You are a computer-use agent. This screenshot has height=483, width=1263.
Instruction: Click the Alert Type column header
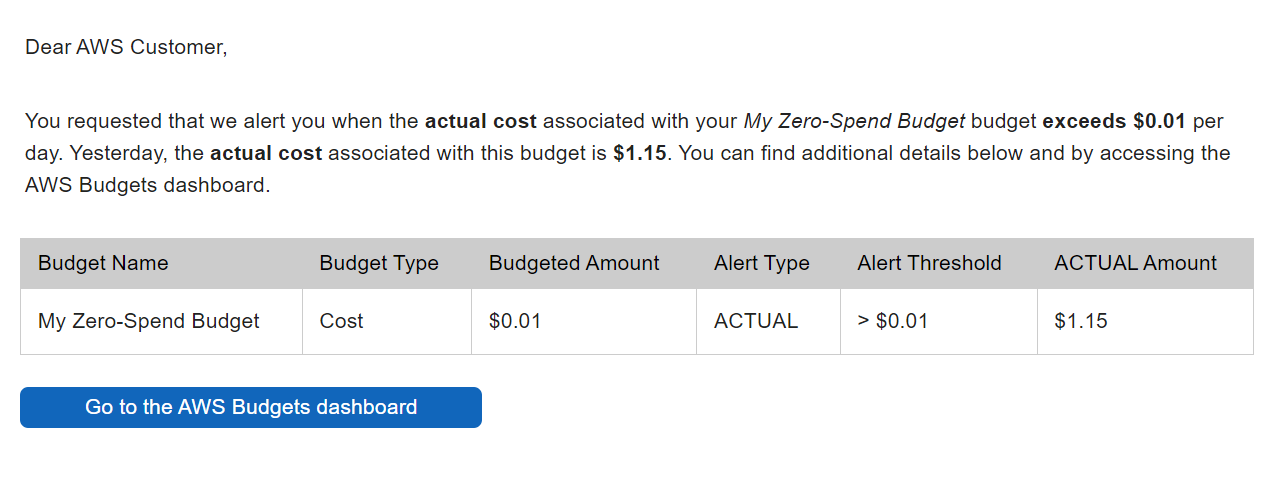tap(762, 263)
